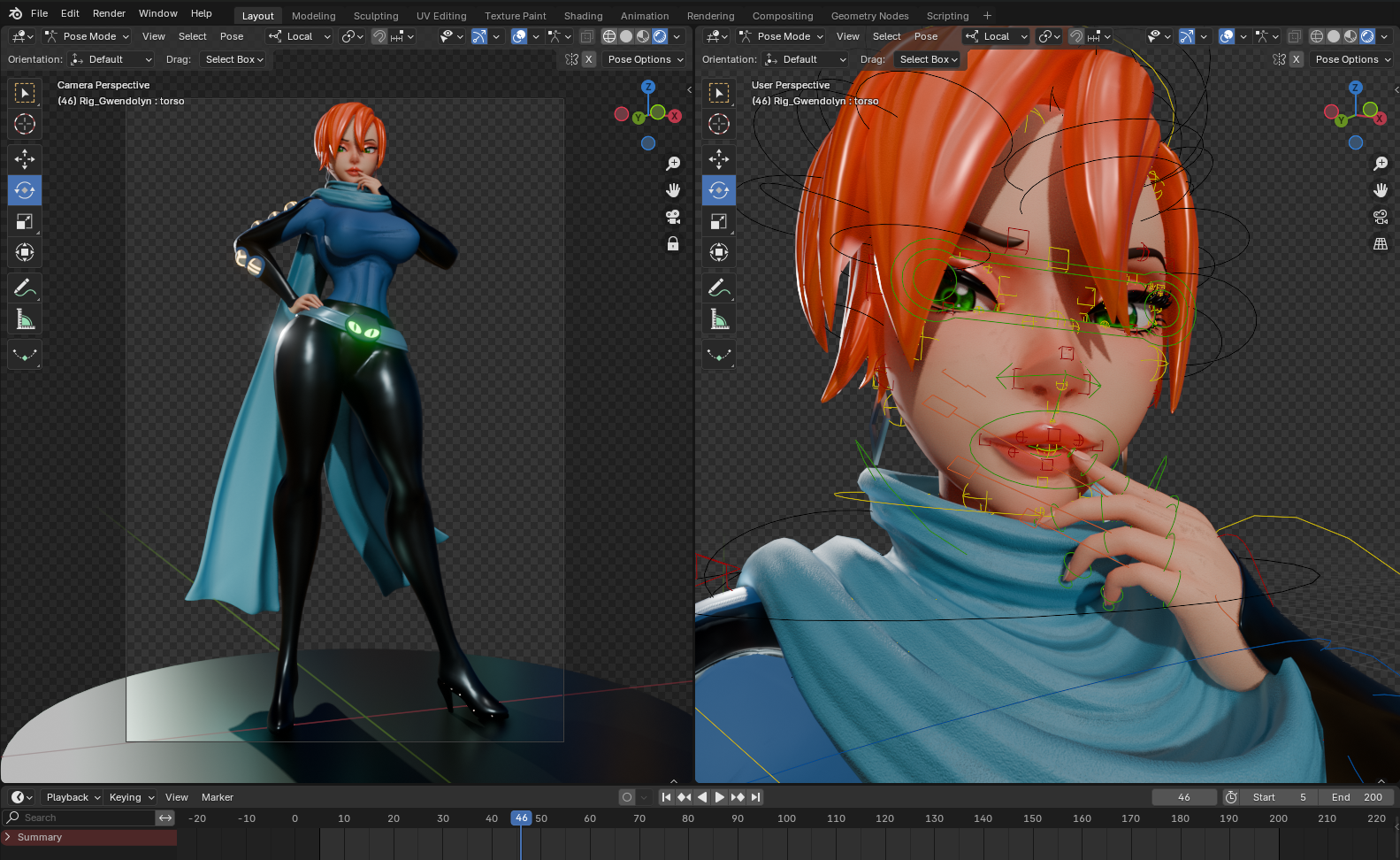Viewport: 1400px width, 860px height.
Task: Click lock camera to view icon
Action: pyautogui.click(x=673, y=243)
